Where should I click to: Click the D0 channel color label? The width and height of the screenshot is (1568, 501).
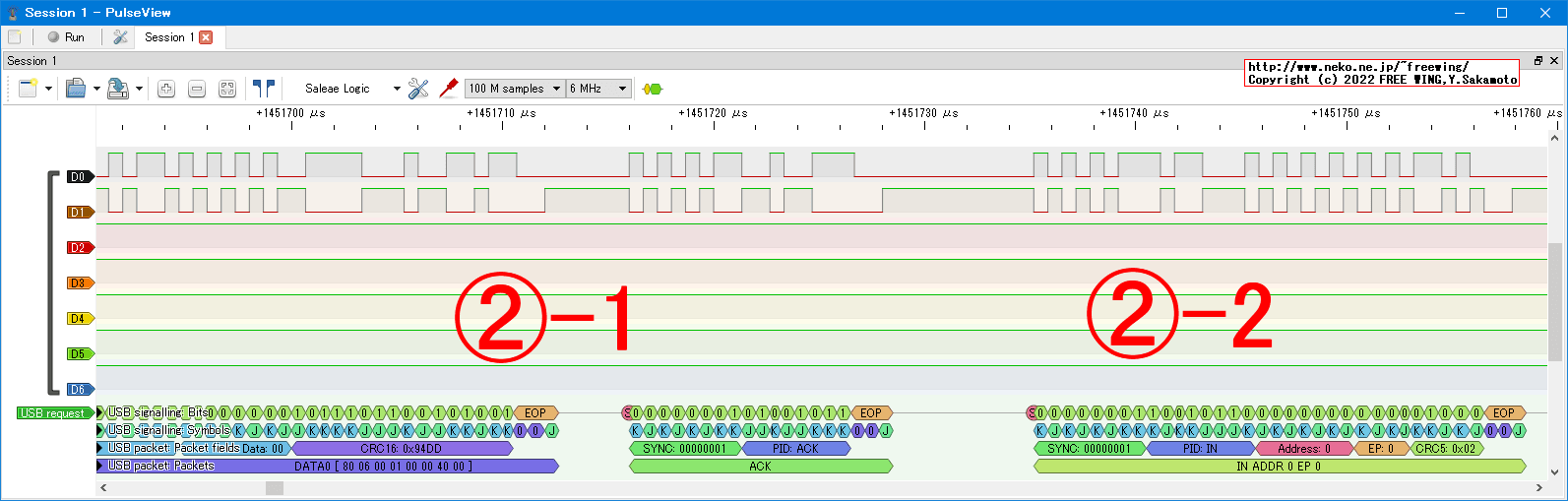click(x=79, y=177)
